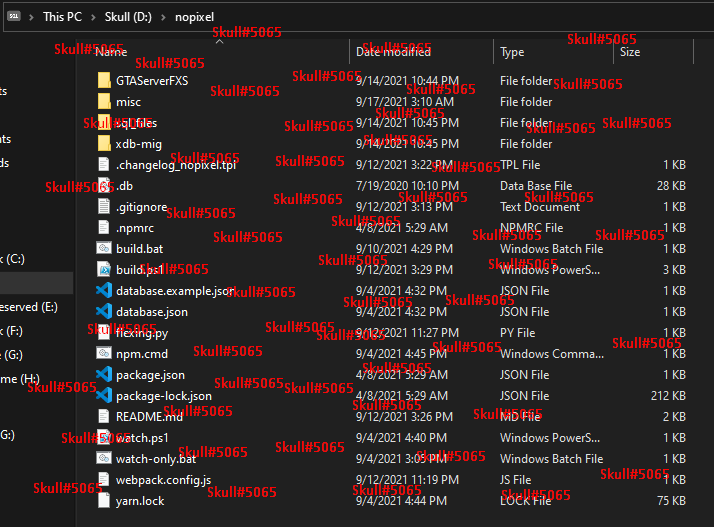Click date 9/12/2021 11:19 PM
The width and height of the screenshot is (714, 527).
click(x=407, y=480)
